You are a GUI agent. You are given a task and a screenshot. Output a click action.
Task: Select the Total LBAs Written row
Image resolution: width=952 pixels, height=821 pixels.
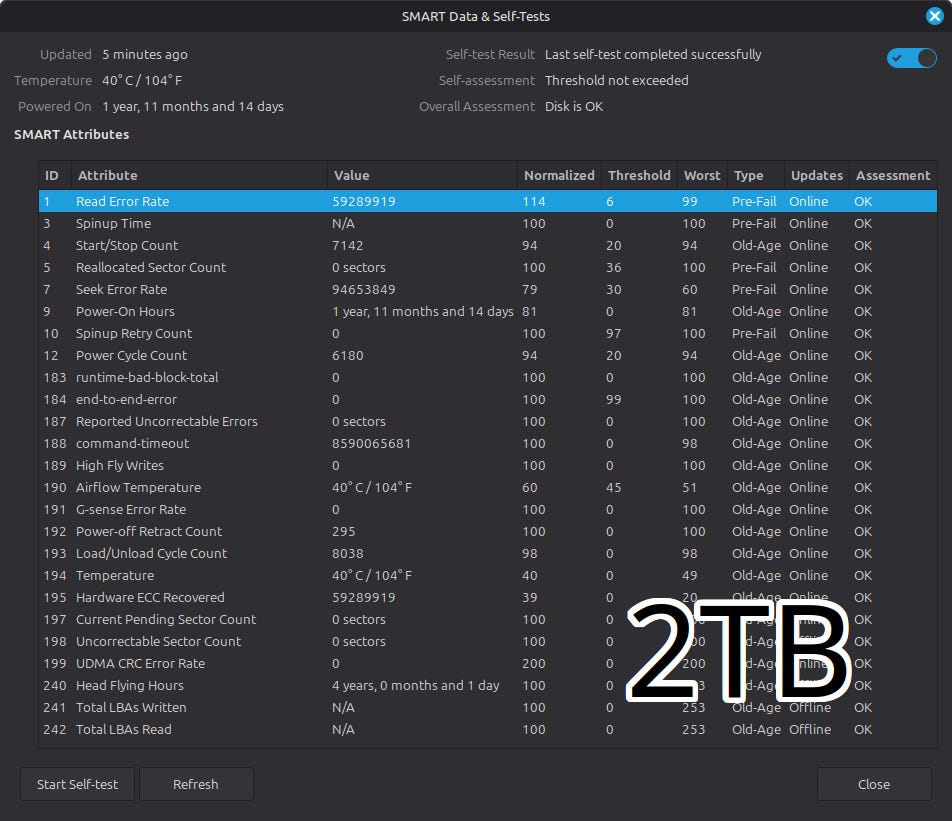(488, 707)
